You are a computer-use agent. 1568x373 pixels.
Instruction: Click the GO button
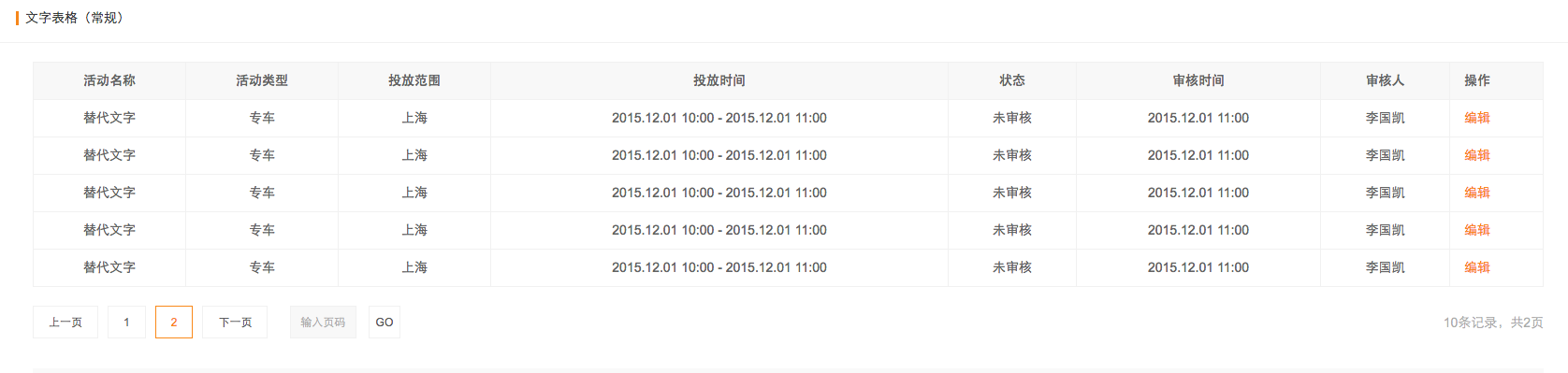coord(385,323)
